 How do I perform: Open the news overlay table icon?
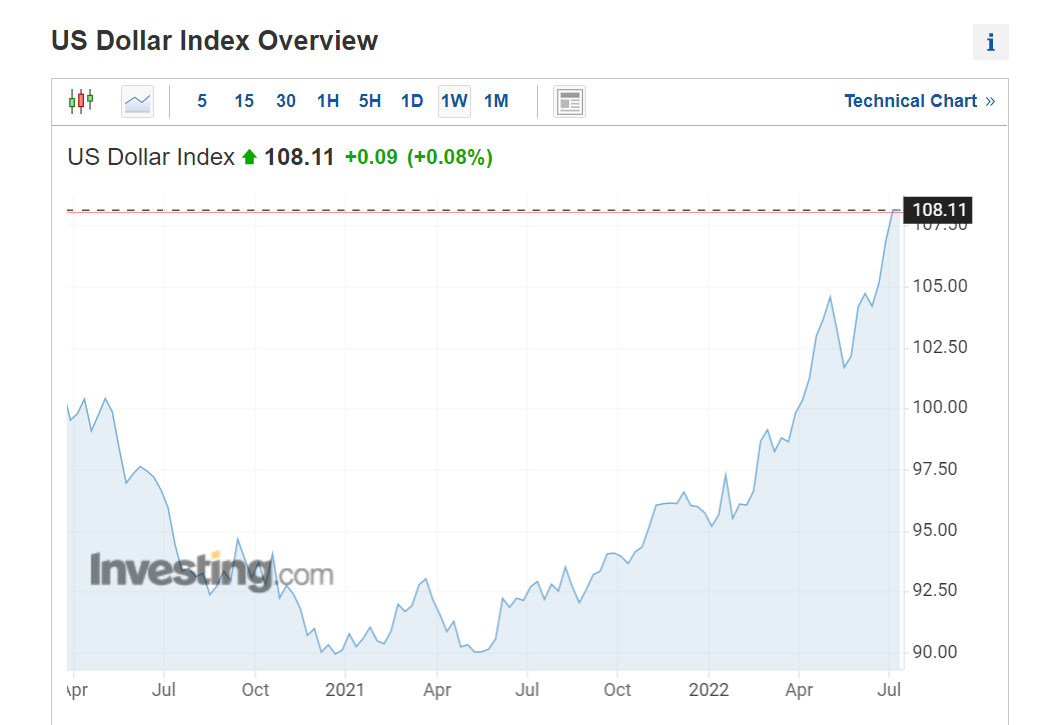click(569, 102)
